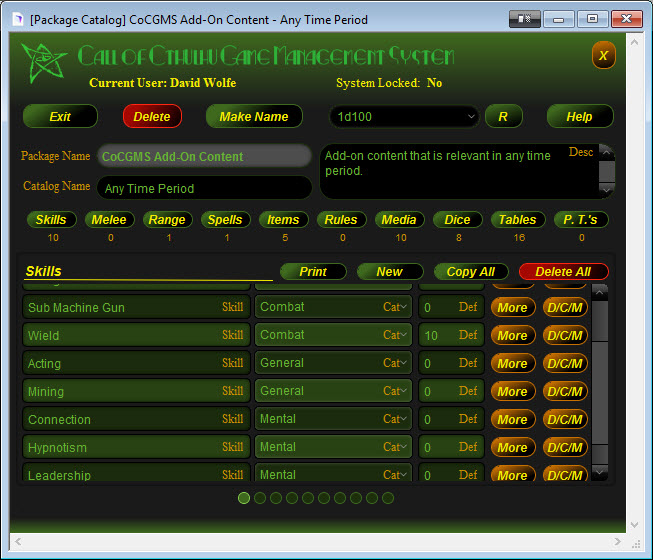This screenshot has width=653, height=560.
Task: Click D/C/M for Mining skill
Action: pos(565,391)
